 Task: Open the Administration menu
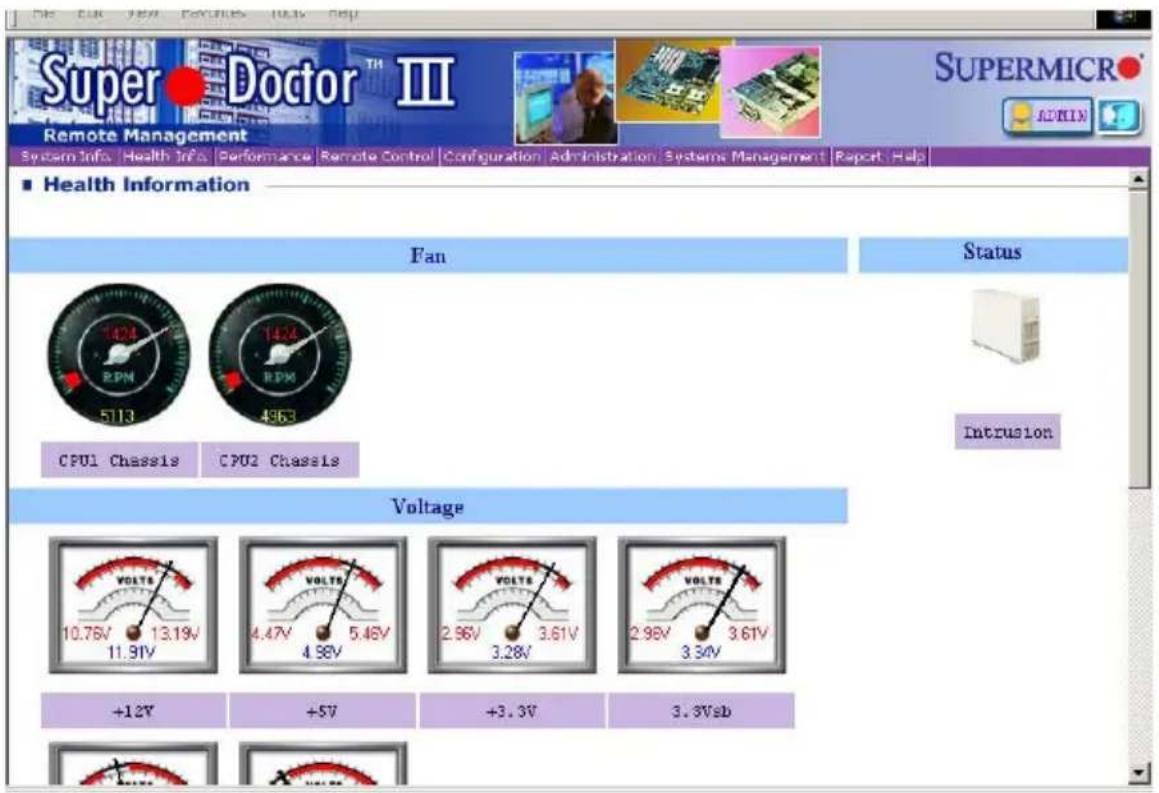602,157
